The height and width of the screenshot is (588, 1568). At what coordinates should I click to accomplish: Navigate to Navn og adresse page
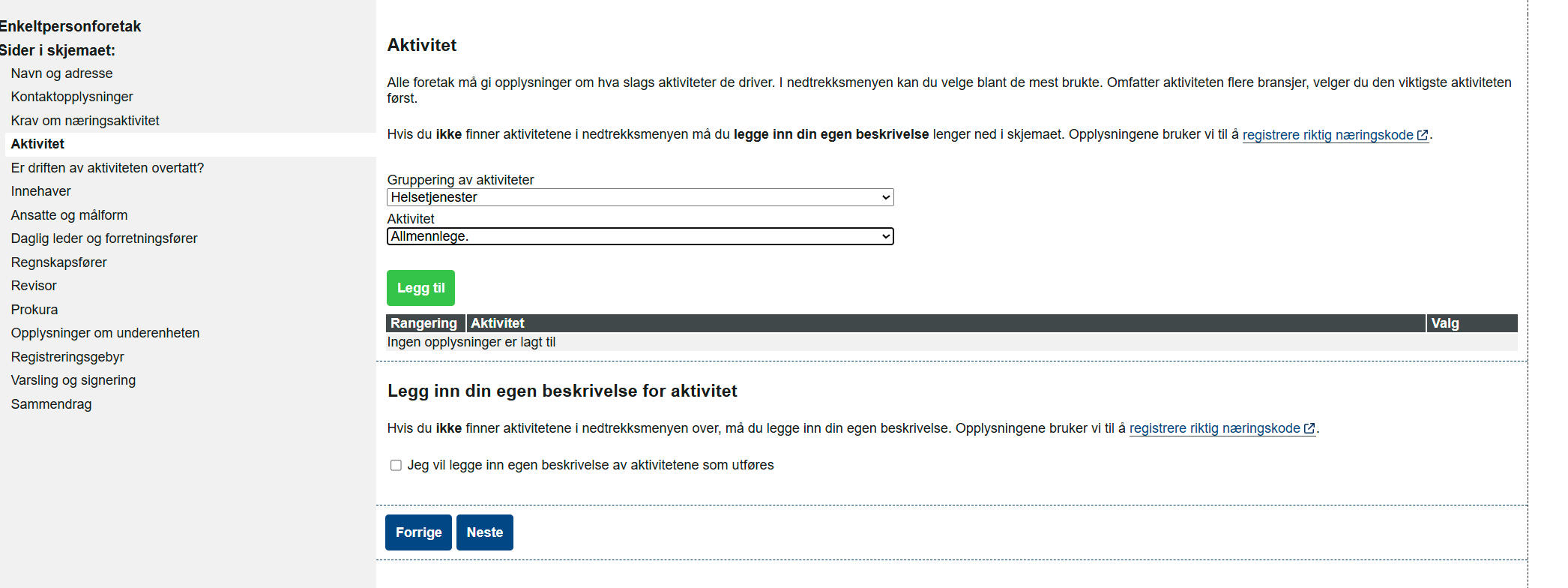(61, 73)
